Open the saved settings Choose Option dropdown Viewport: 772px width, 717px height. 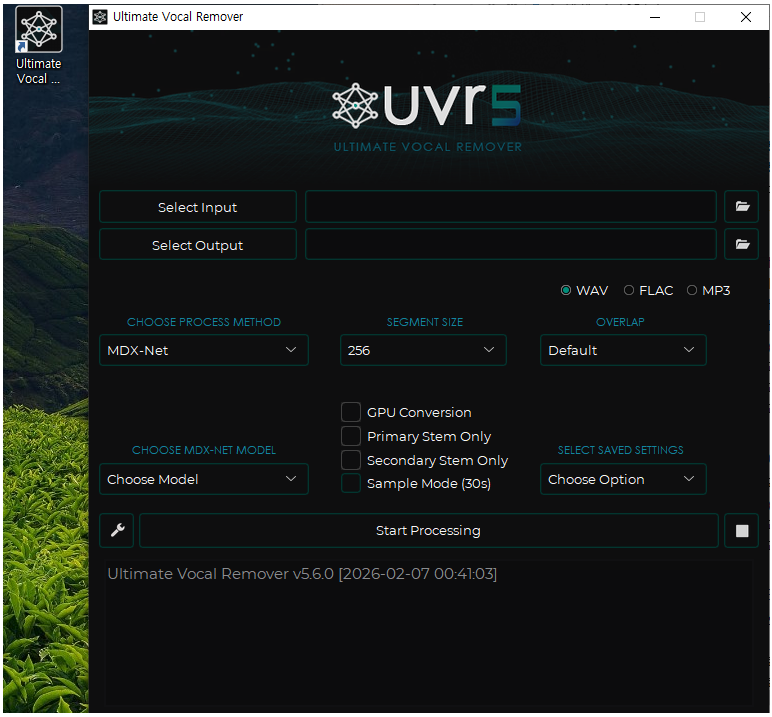623,479
